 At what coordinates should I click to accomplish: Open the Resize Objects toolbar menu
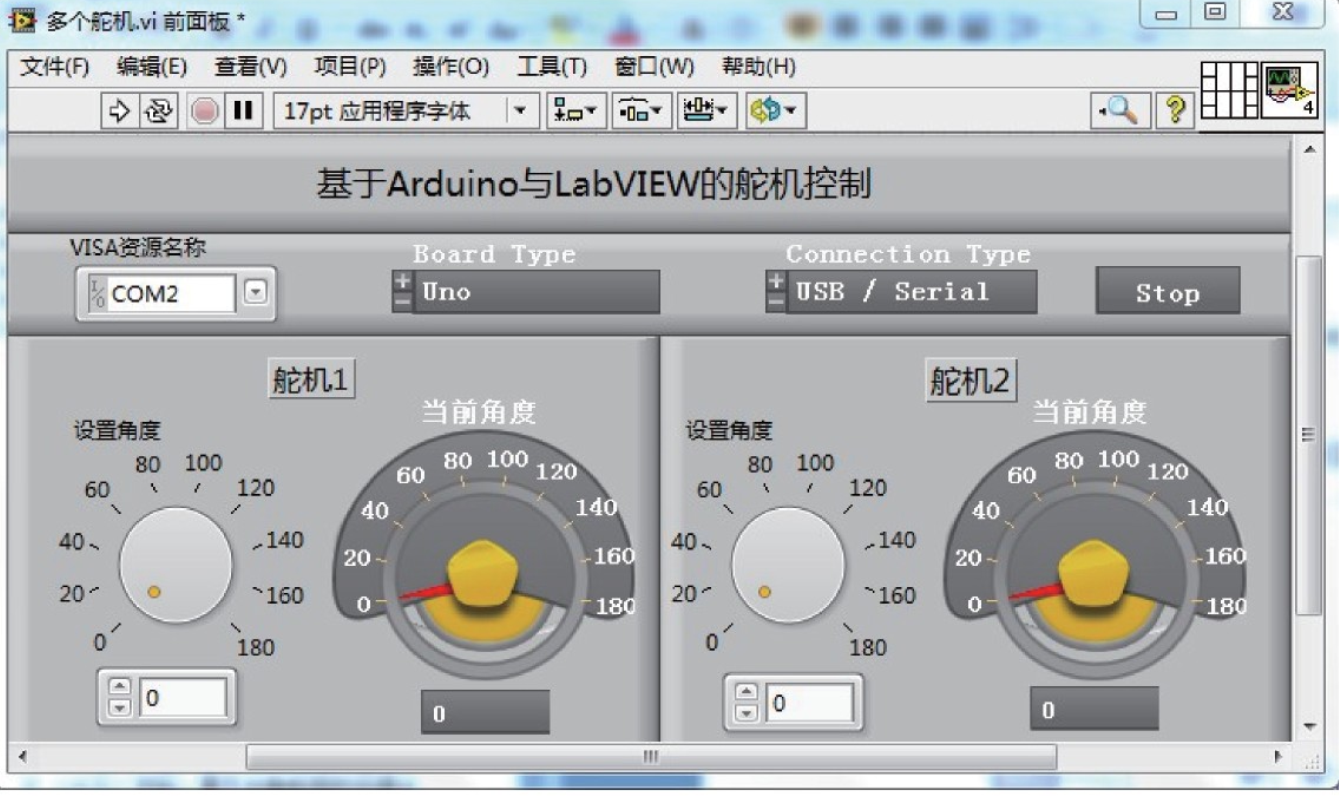[x=708, y=110]
